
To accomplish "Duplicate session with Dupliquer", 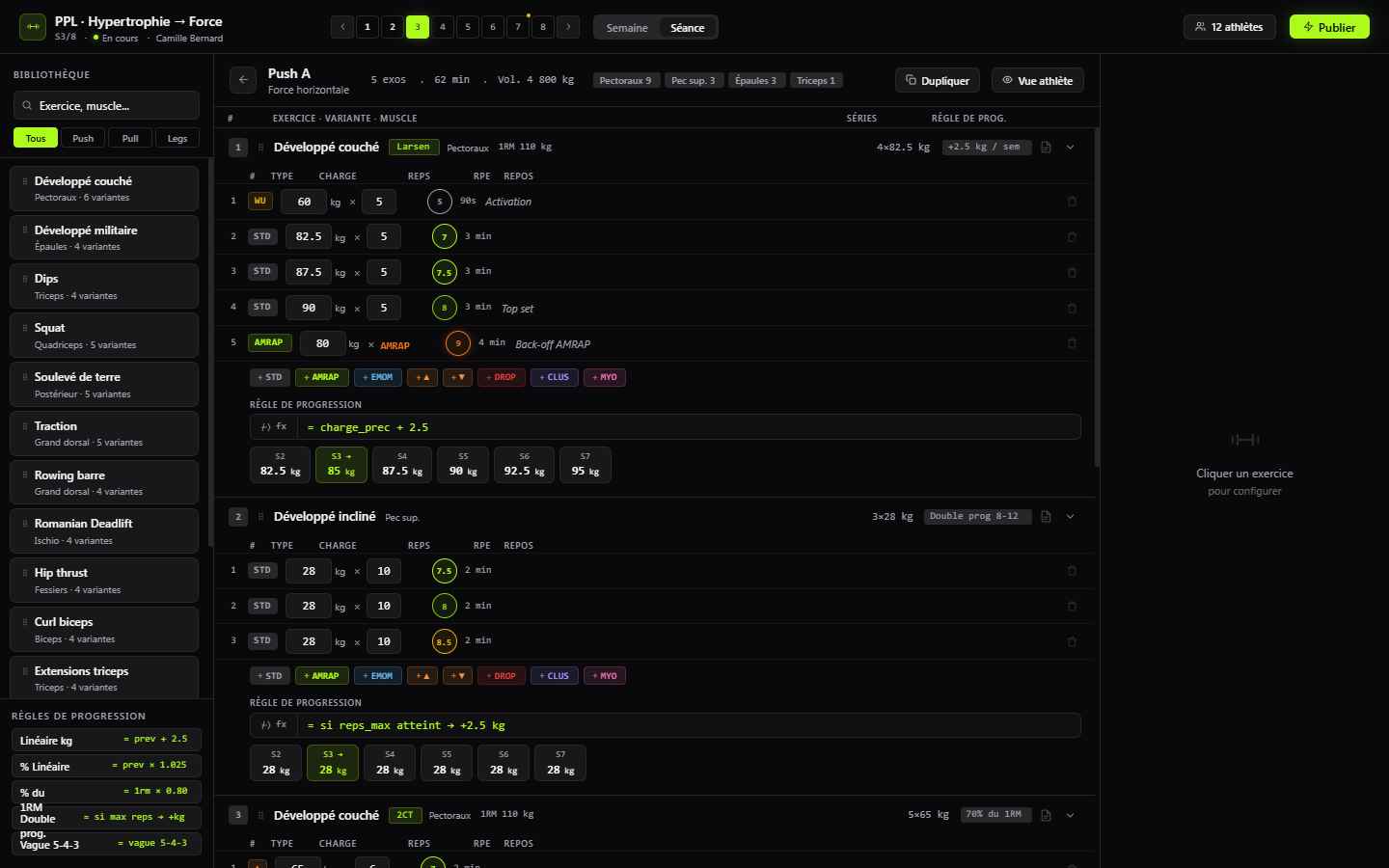I will [938, 80].
